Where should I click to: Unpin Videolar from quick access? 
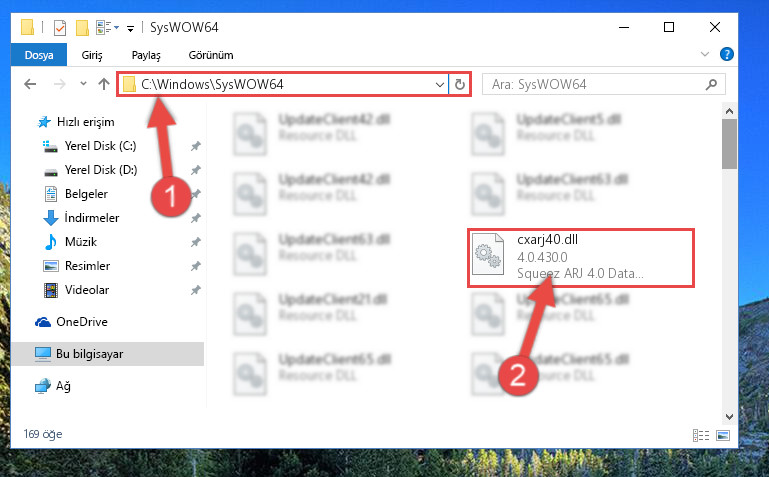click(196, 290)
